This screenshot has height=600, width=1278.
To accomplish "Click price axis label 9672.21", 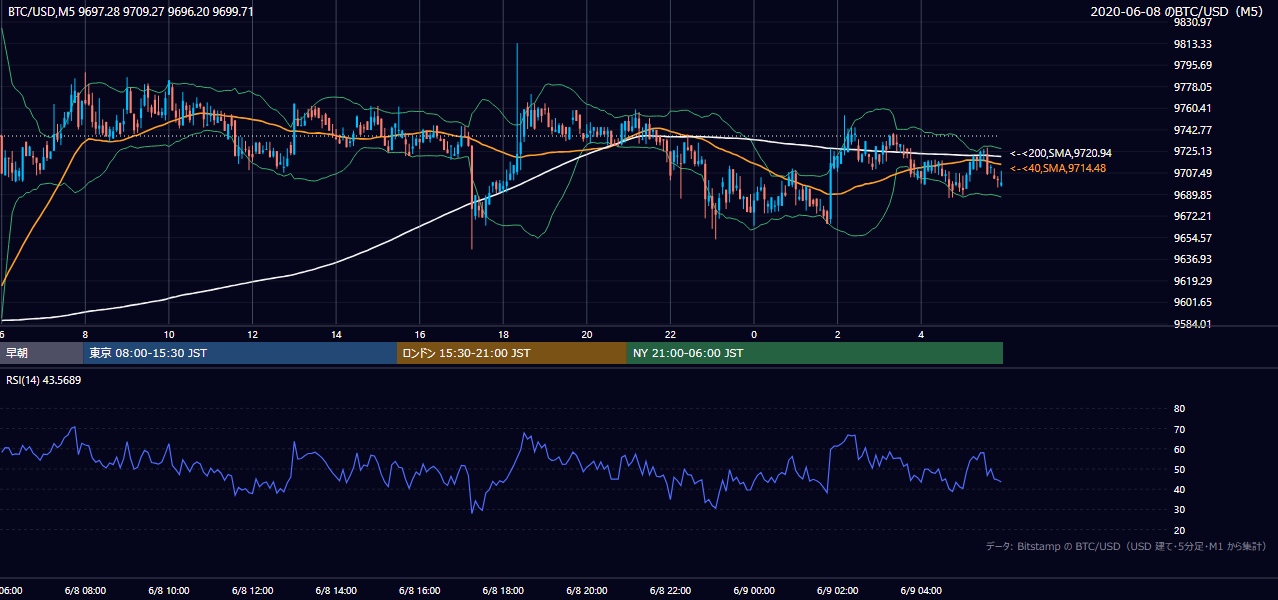I will pyautogui.click(x=1192, y=216).
